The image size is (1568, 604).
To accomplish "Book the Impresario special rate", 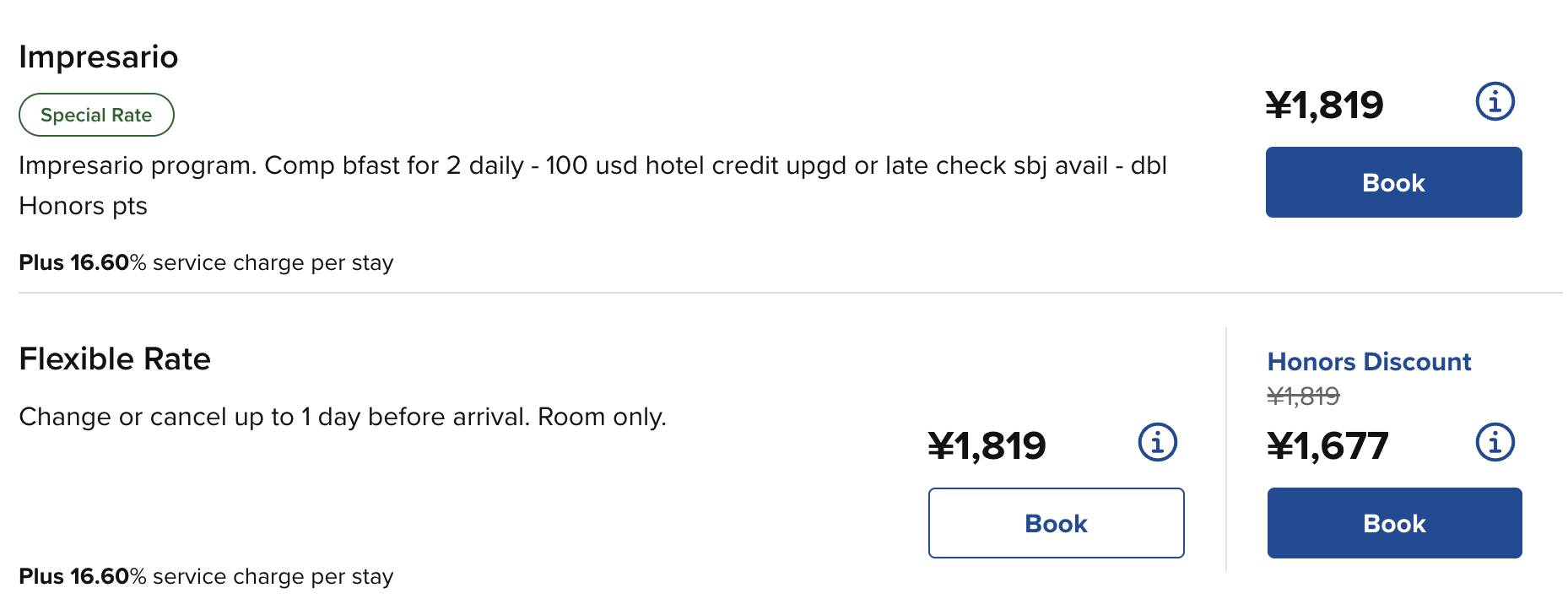I will click(1393, 182).
